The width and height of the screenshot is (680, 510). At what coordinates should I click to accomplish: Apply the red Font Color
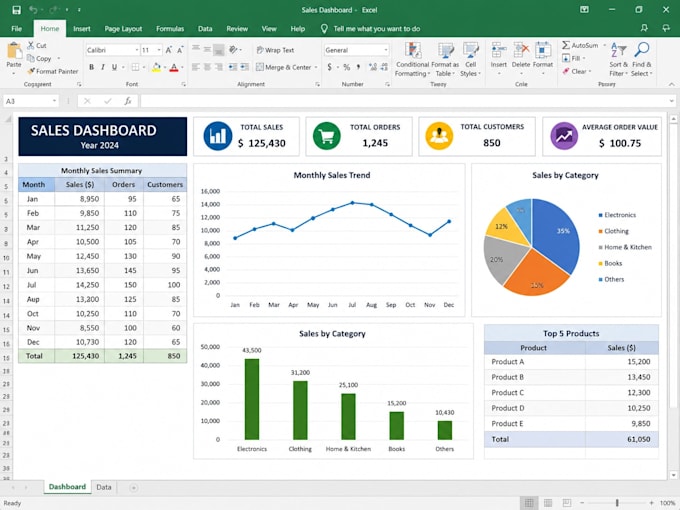pos(174,67)
